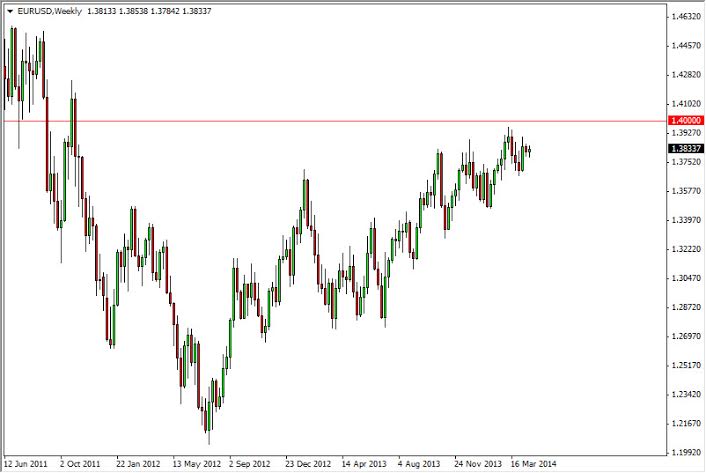Viewport: 706px width, 473px height.
Task: Click the 2 Oct 2011 date label
Action: tap(80, 464)
